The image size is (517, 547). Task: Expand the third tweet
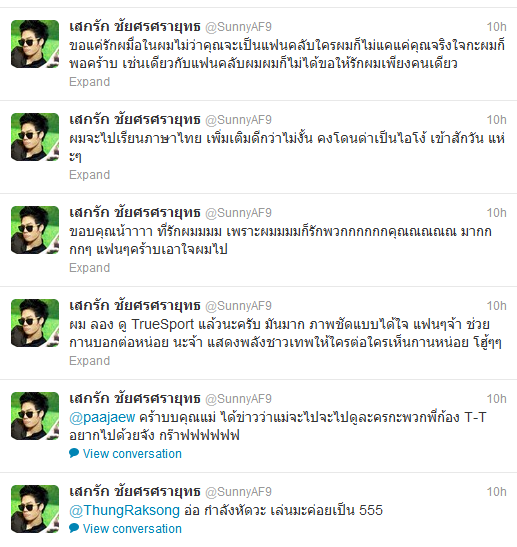[x=89, y=268]
